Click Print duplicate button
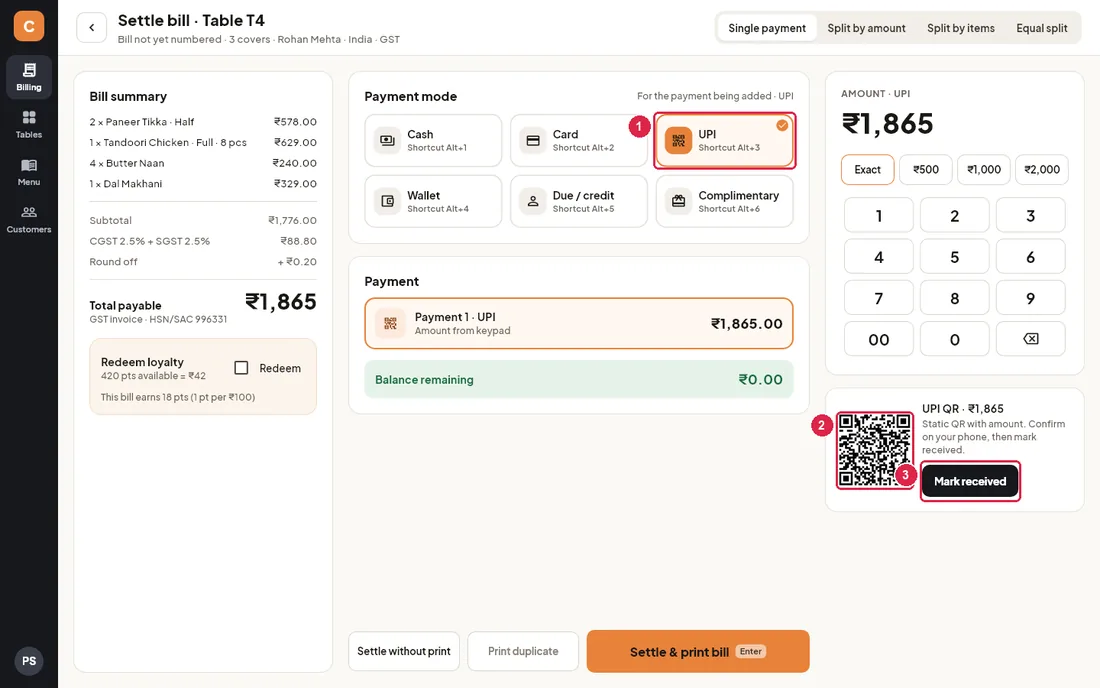1100x688 pixels. (x=523, y=651)
